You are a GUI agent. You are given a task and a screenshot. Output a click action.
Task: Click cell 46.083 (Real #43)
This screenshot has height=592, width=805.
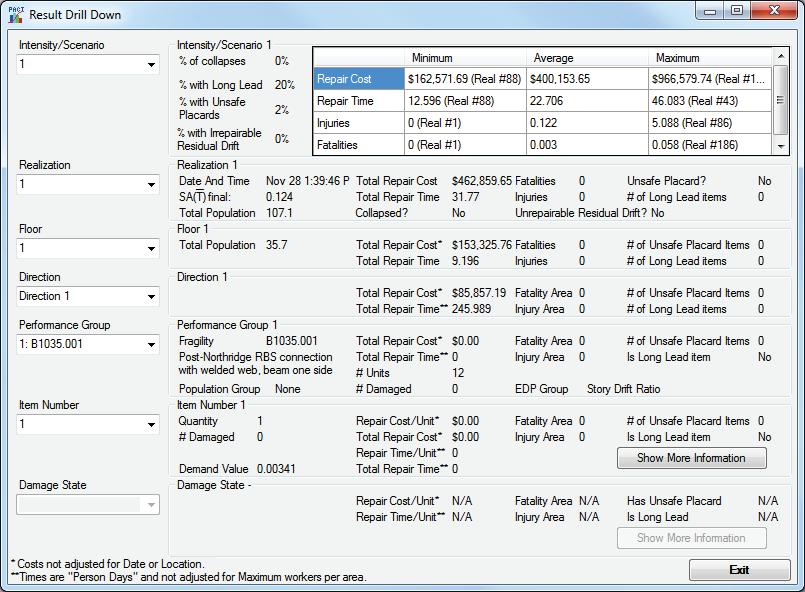(710, 101)
